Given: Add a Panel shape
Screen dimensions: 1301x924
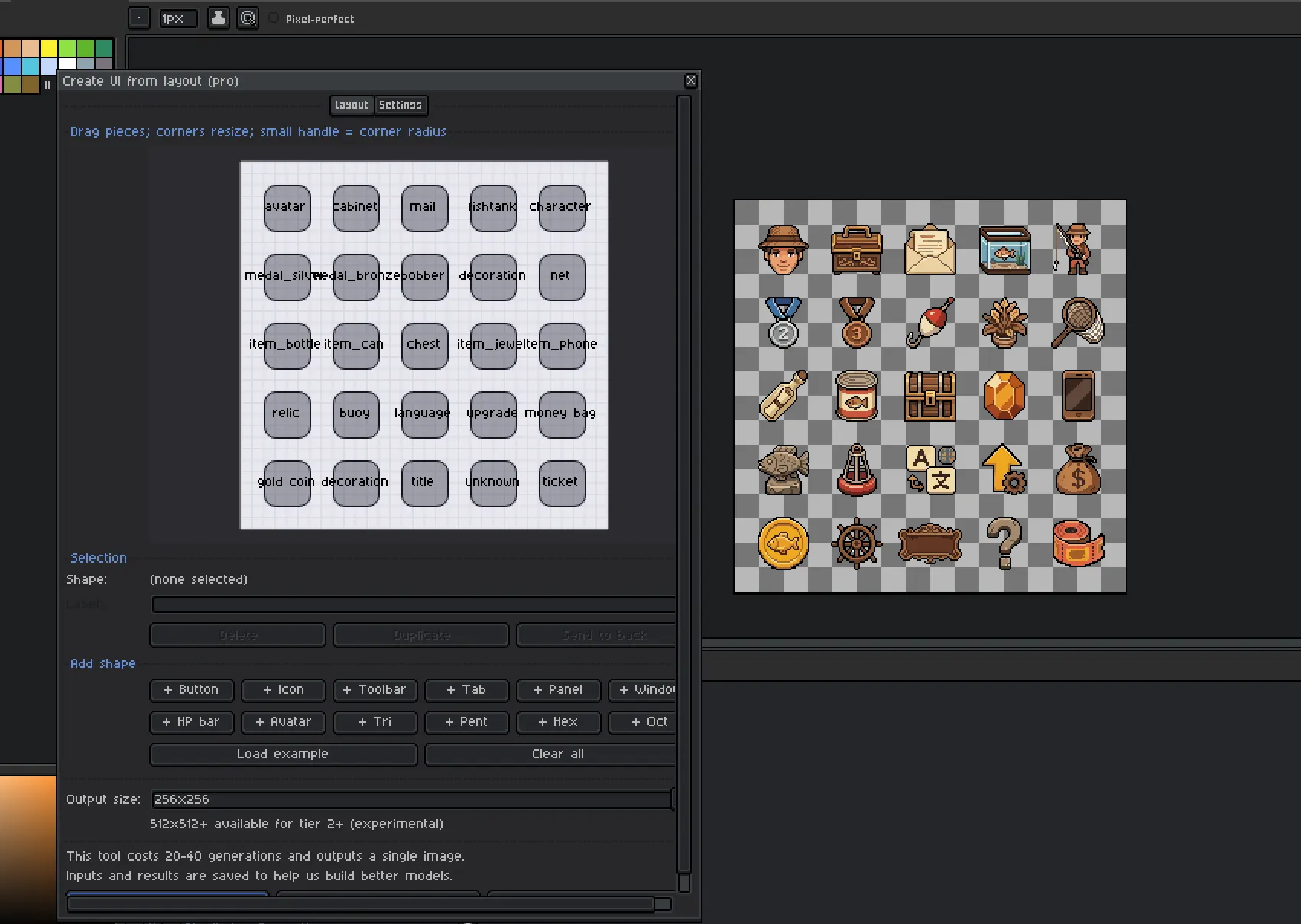Looking at the screenshot, I should pyautogui.click(x=558, y=690).
